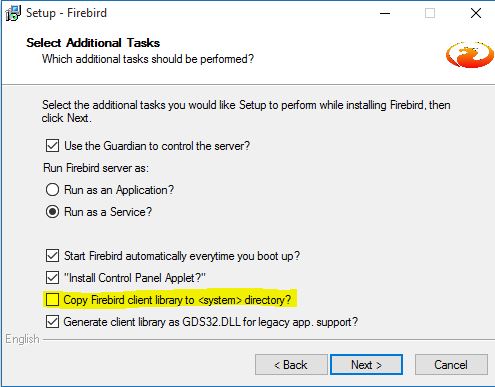Toggle Start Firebird automatically on boot checkbox
This screenshot has height=387, width=495.
coord(52,256)
